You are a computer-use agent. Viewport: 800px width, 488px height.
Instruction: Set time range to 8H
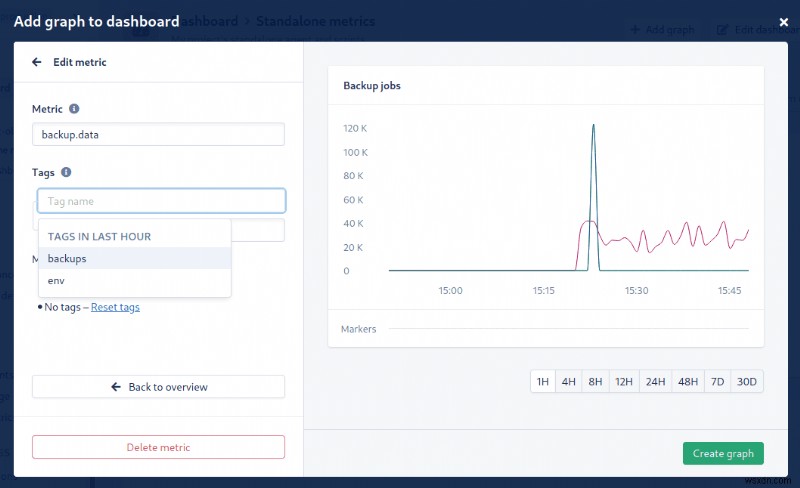pos(595,381)
